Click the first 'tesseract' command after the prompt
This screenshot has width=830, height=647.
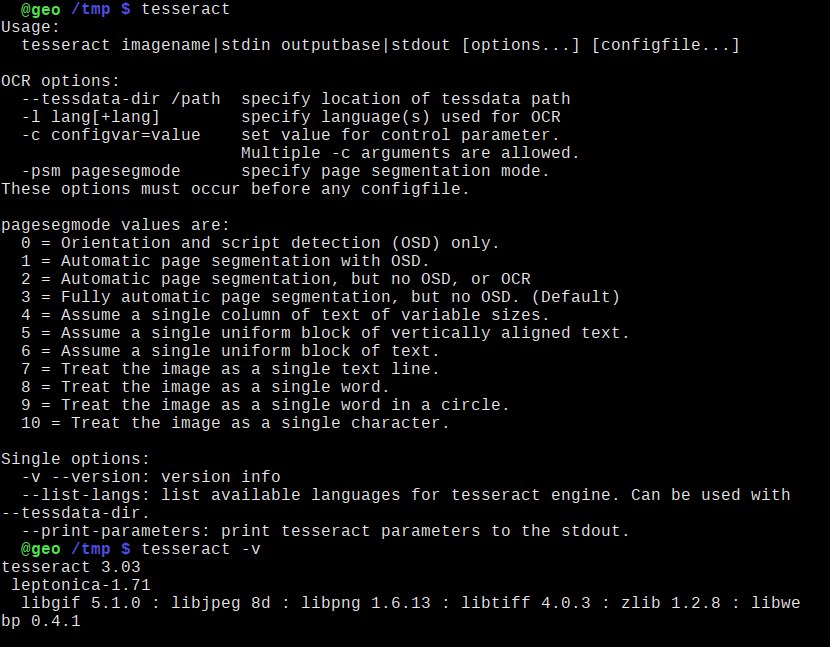[185, 9]
